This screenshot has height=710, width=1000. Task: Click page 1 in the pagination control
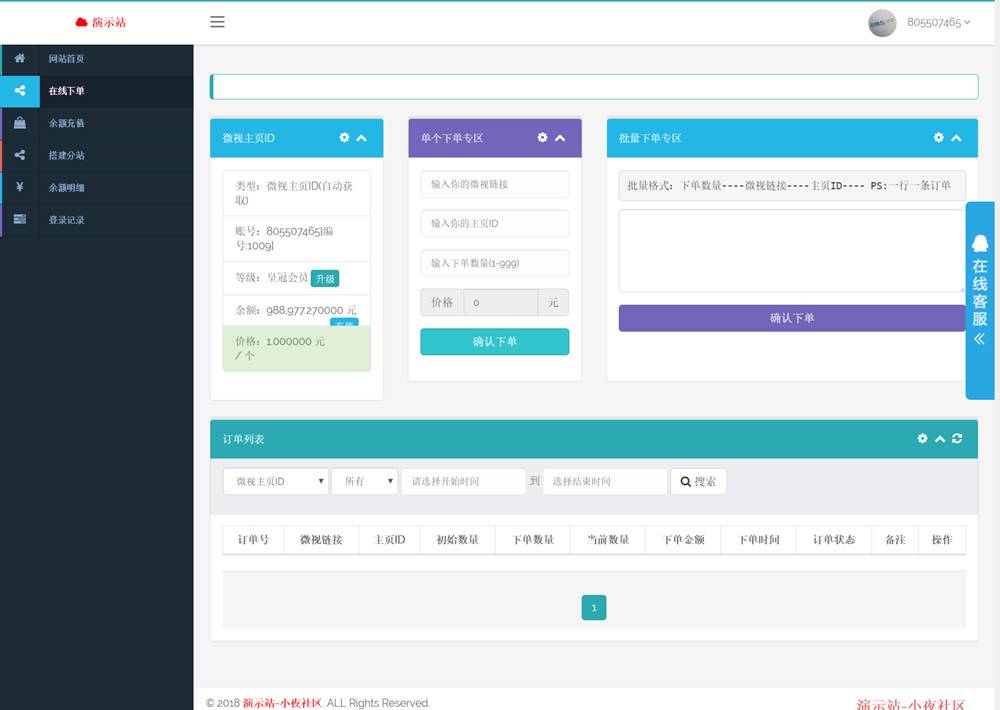[x=594, y=607]
